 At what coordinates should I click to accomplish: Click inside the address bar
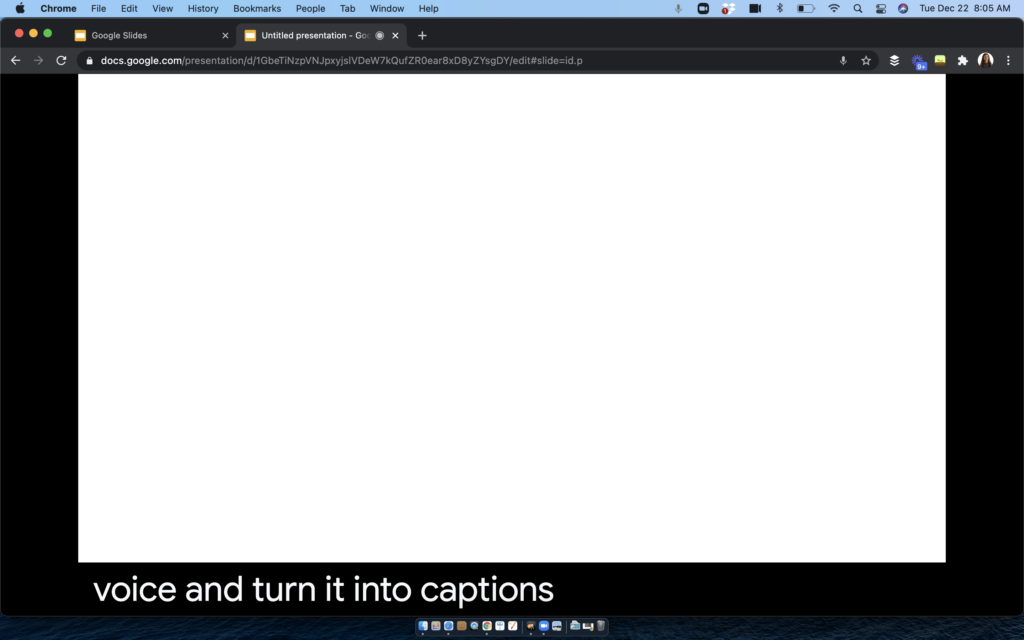pyautogui.click(x=400, y=60)
